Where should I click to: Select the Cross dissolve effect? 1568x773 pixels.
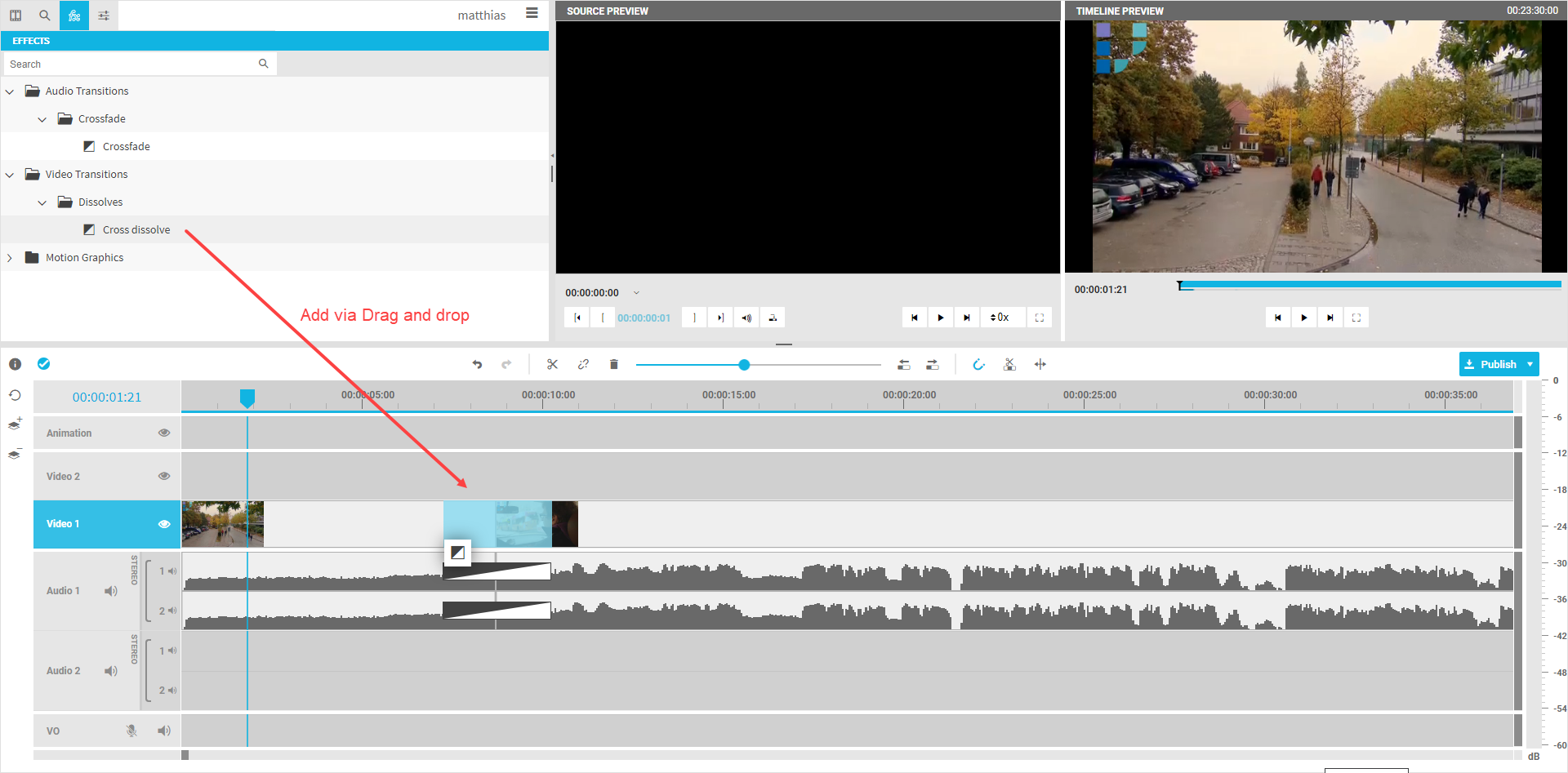(136, 230)
